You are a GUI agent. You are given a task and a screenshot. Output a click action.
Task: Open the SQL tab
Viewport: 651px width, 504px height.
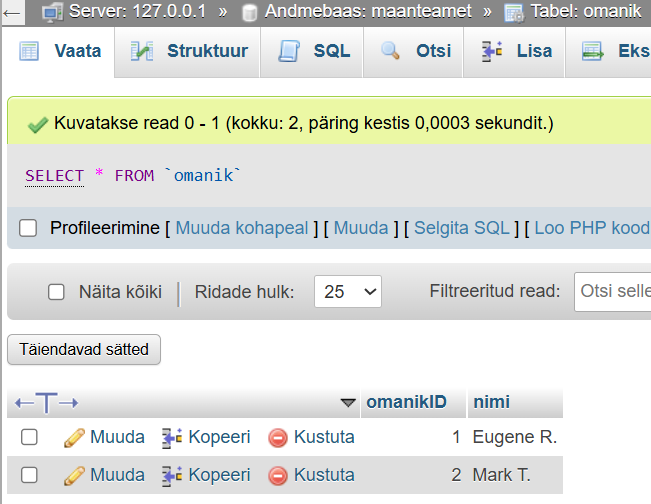[316, 50]
